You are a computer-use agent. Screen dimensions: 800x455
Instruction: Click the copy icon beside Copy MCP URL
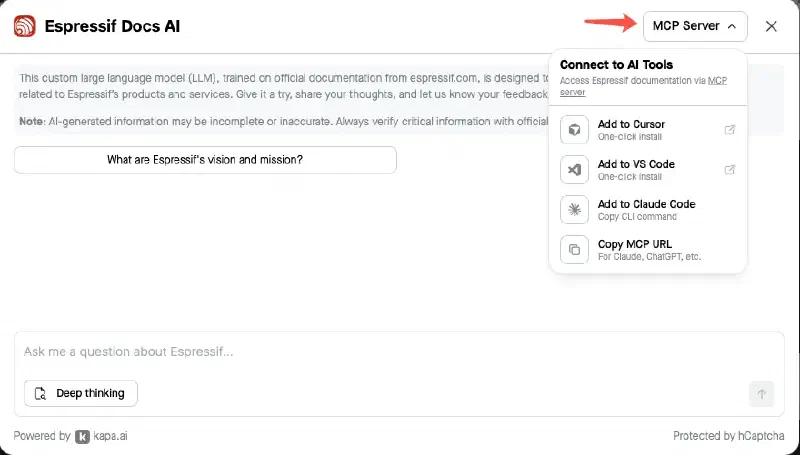[574, 249]
